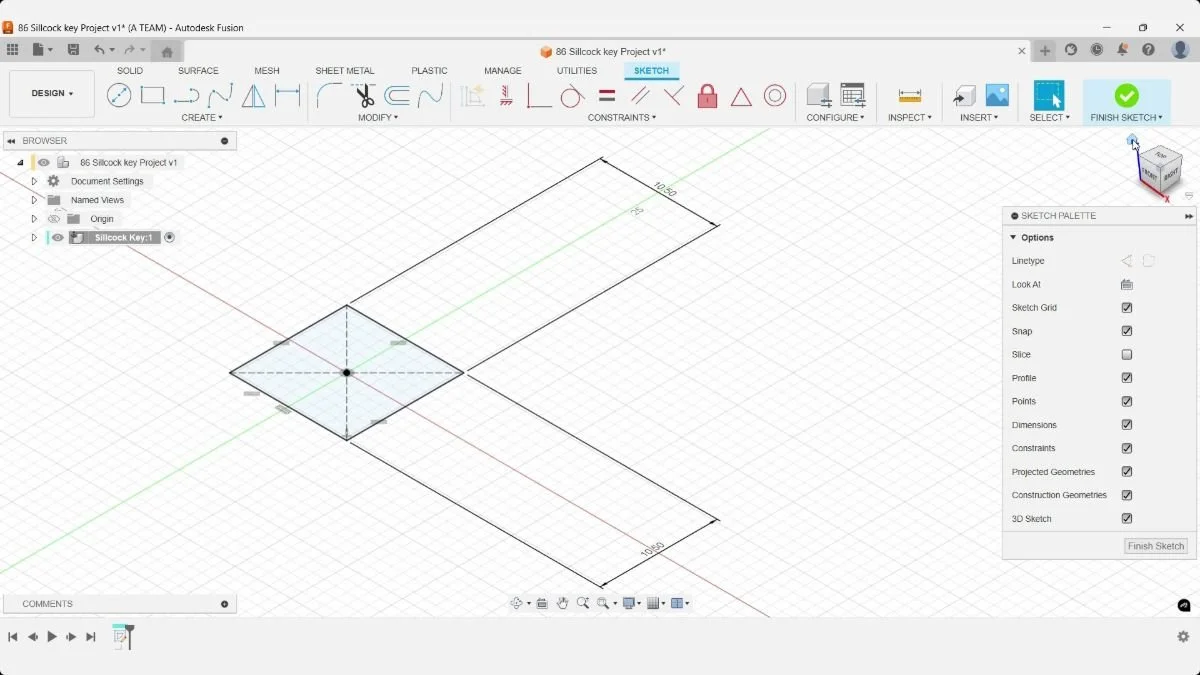The image size is (1200, 675).
Task: Apply the Concentric constraint
Action: click(x=775, y=96)
